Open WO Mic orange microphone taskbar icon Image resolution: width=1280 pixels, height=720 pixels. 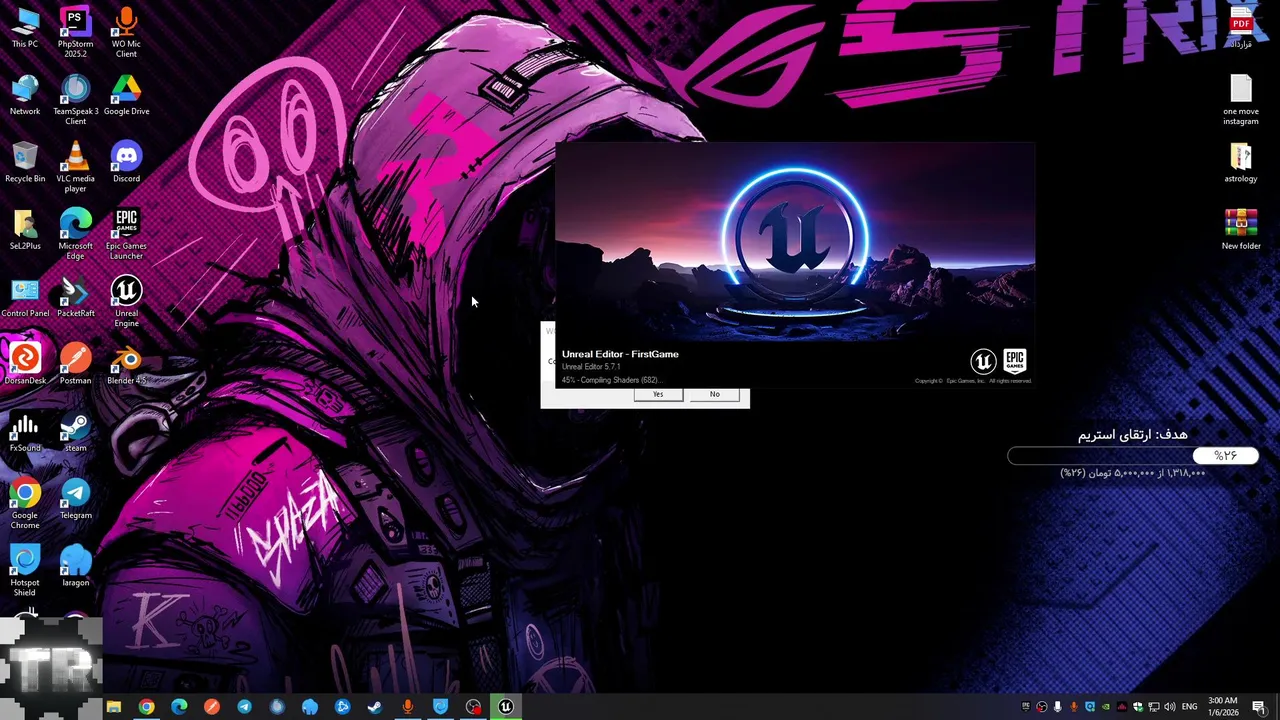coord(407,707)
